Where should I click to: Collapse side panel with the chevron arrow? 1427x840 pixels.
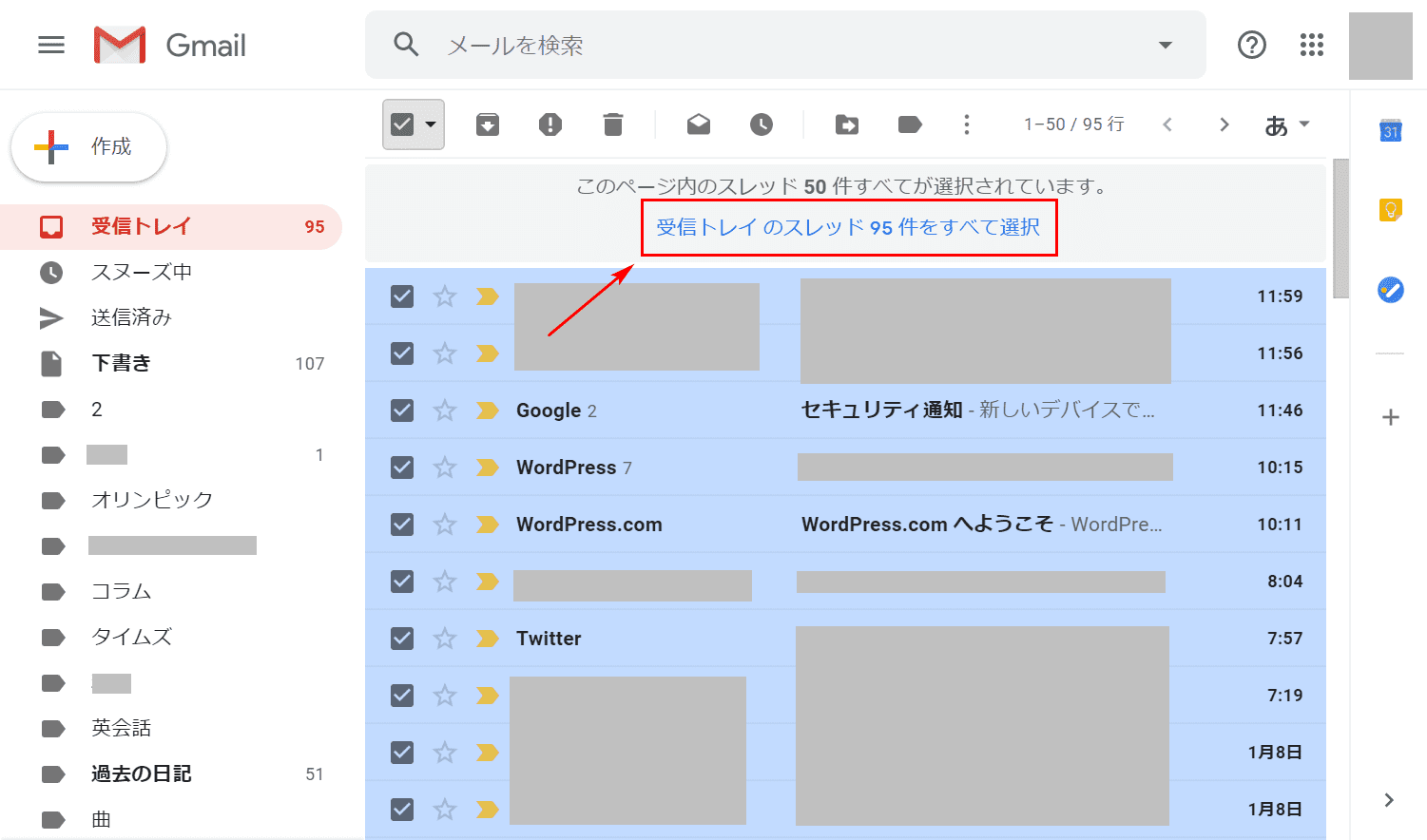[1389, 800]
